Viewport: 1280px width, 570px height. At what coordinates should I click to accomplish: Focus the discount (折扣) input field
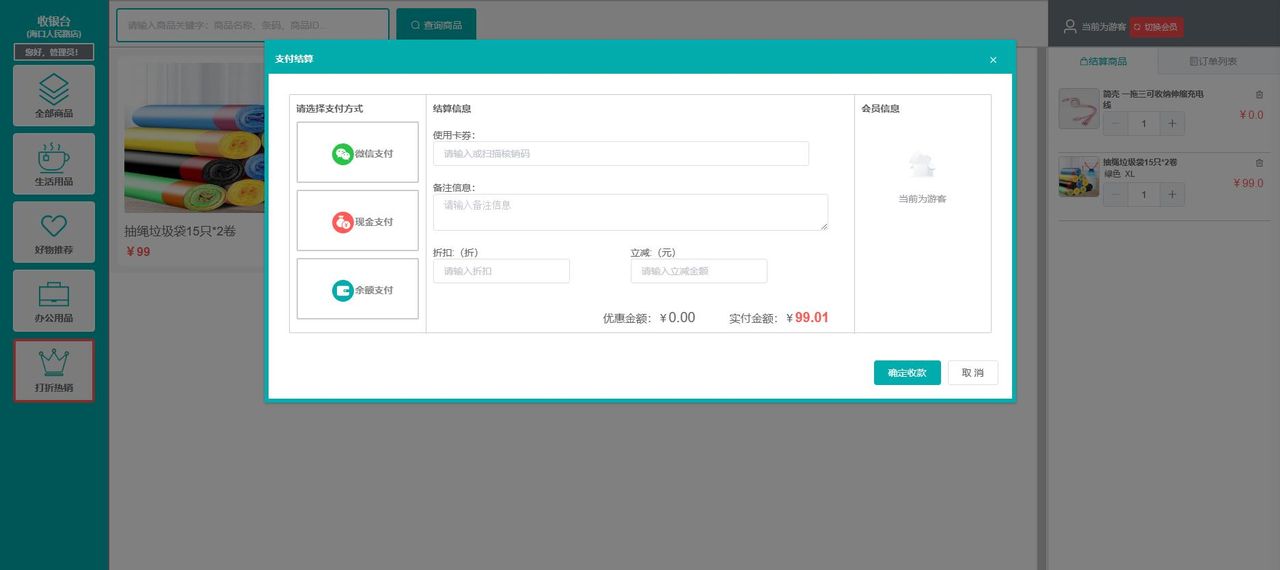[501, 271]
